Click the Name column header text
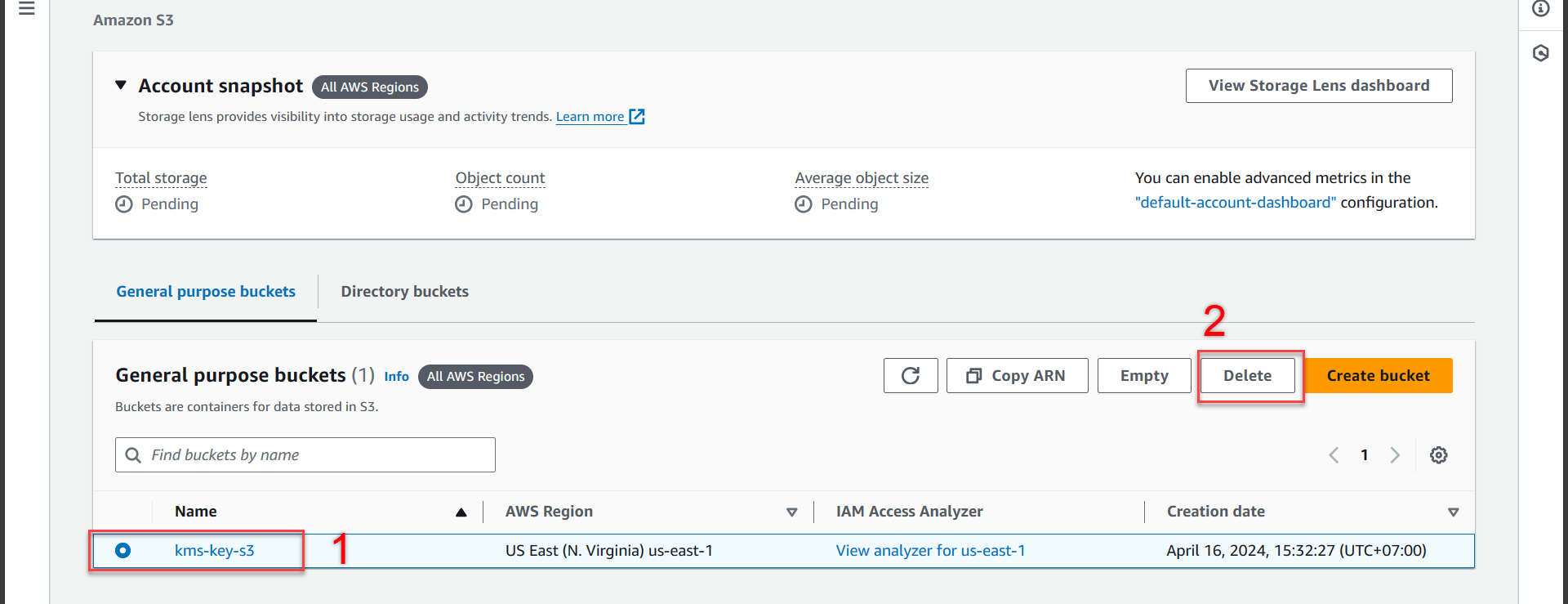The height and width of the screenshot is (604, 1568). click(x=196, y=512)
